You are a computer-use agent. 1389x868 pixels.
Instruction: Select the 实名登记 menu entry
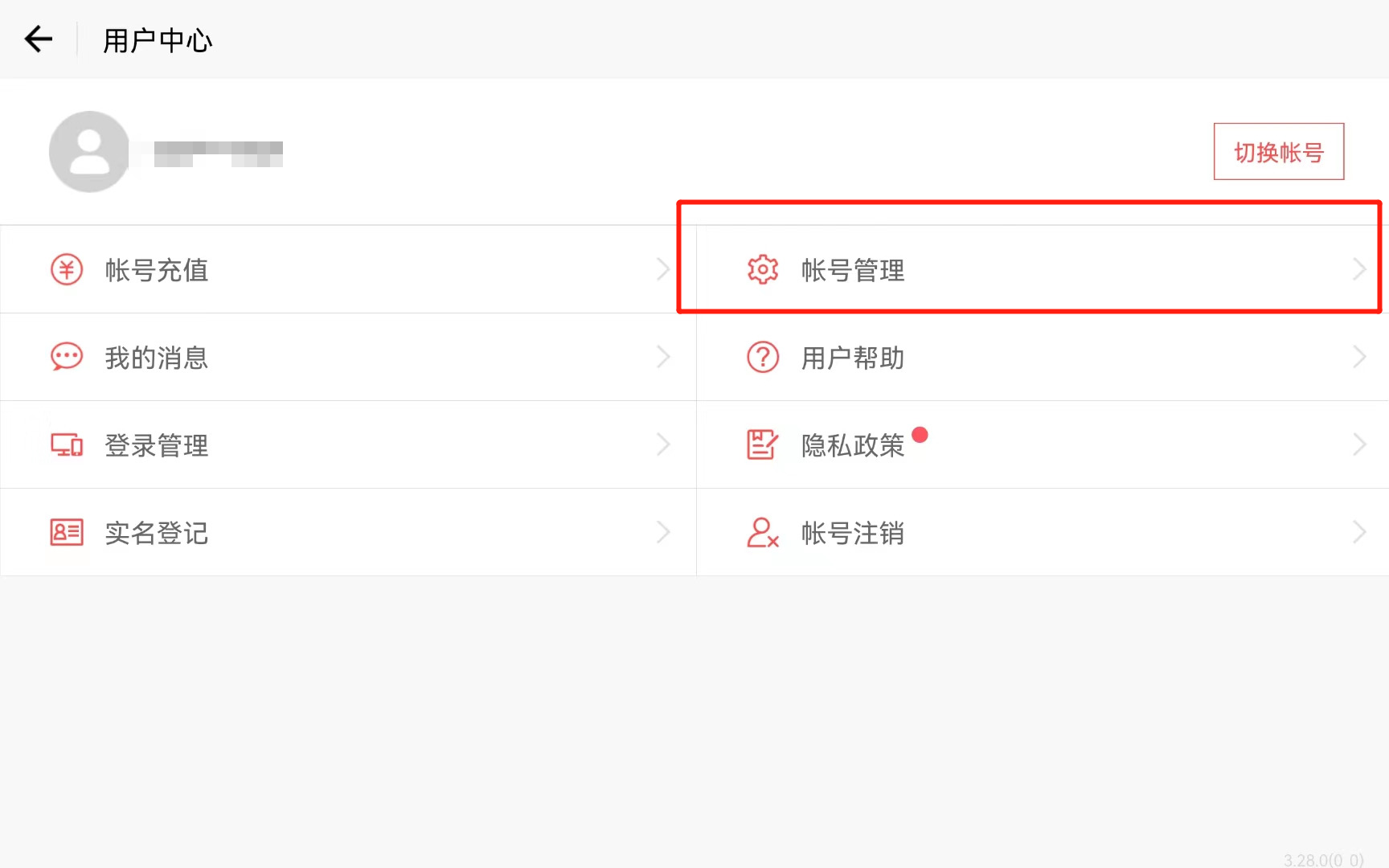pyautogui.click(x=157, y=533)
